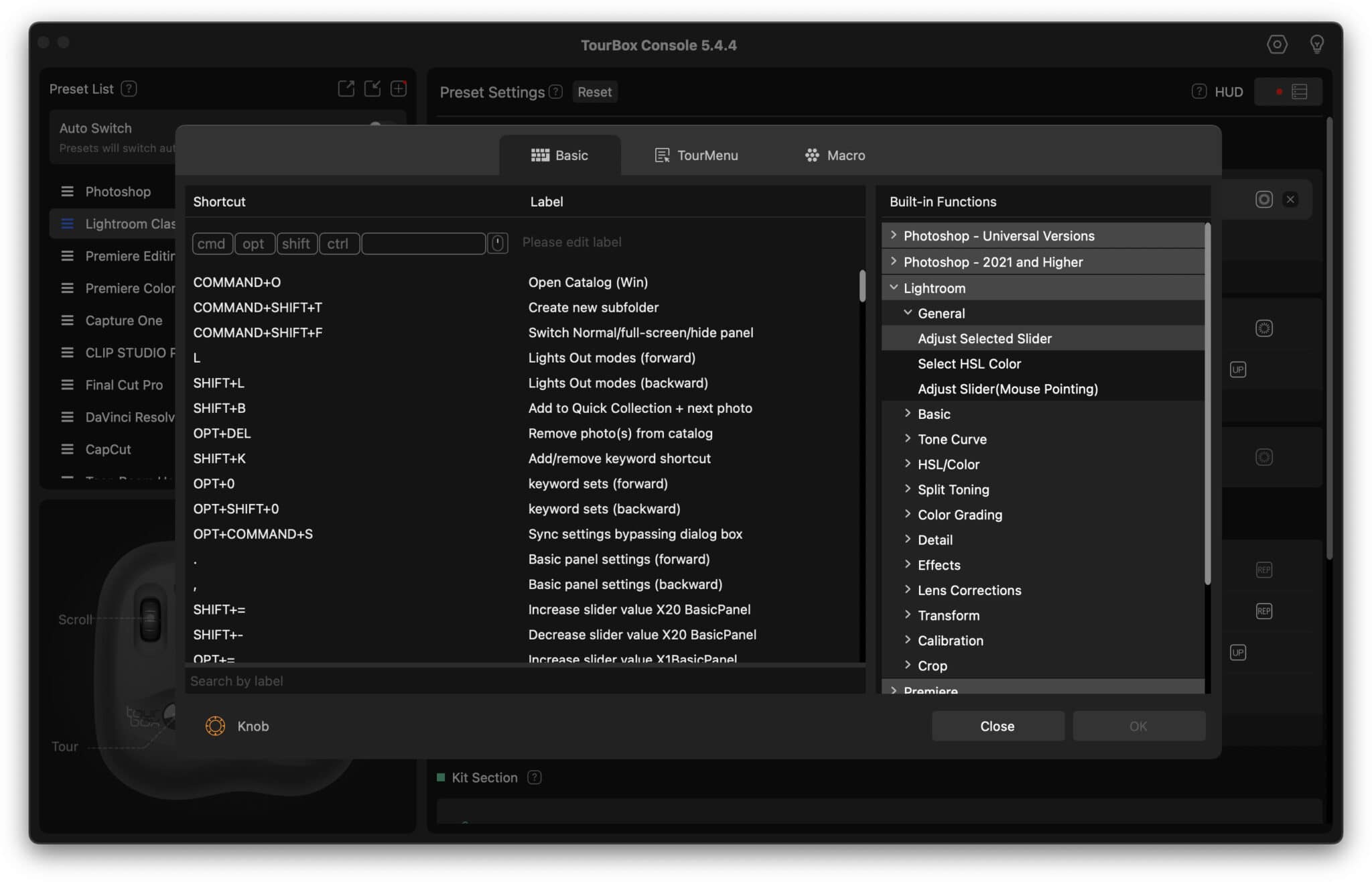Click the lightbulb icon in the title bar
Image resolution: width=1372 pixels, height=882 pixels.
pos(1317,44)
